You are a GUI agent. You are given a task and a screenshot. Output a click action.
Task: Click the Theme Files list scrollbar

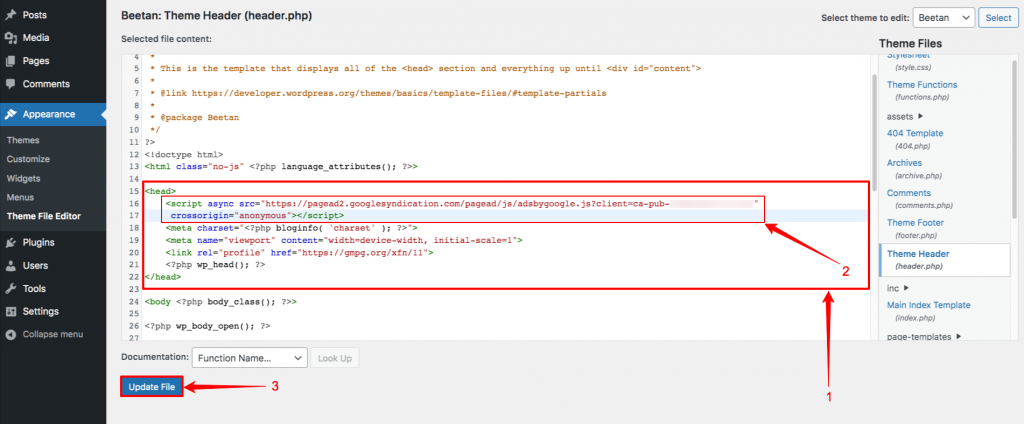click(1014, 140)
